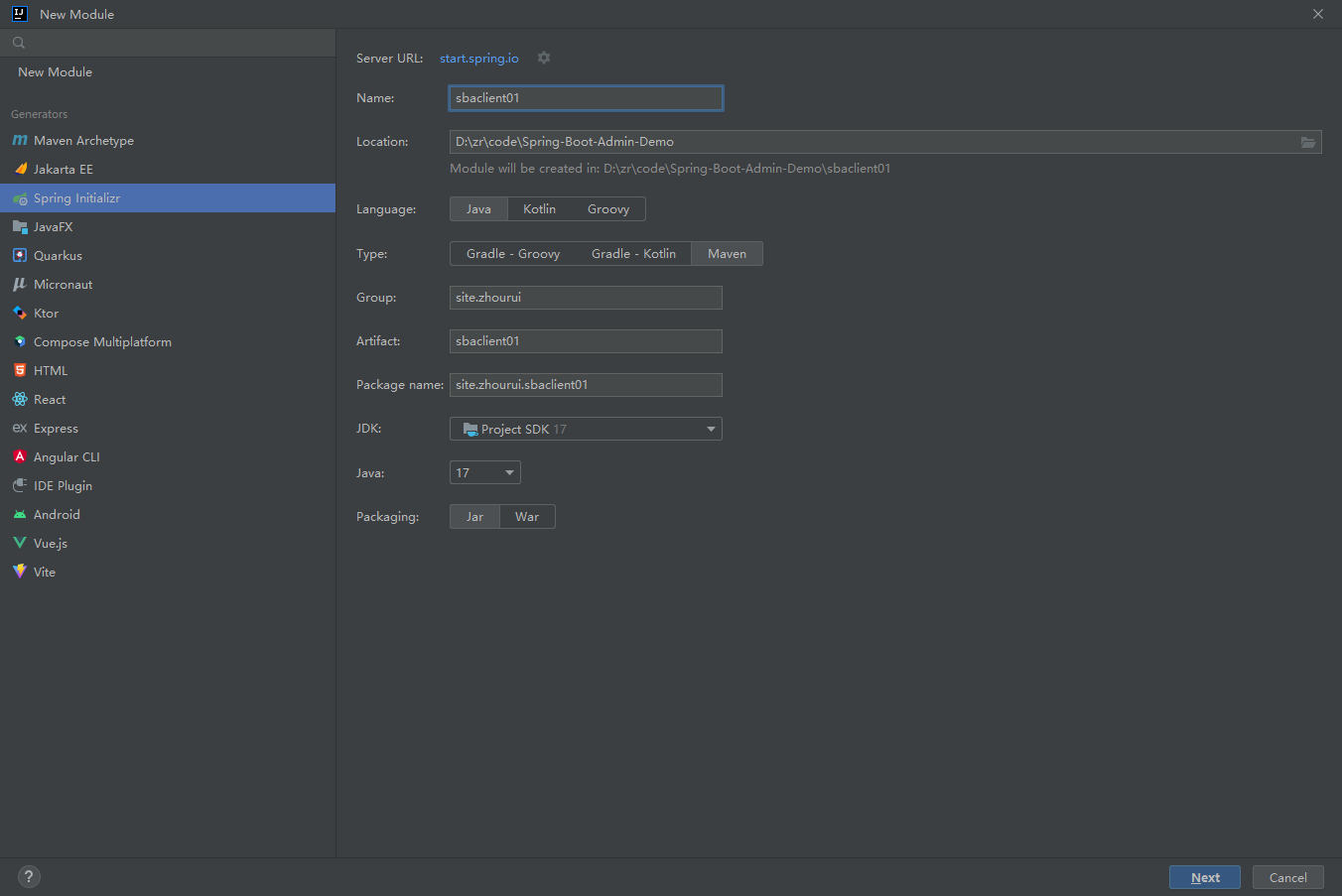Click the Express generator icon
Screen dimensions: 1342x896
20,428
